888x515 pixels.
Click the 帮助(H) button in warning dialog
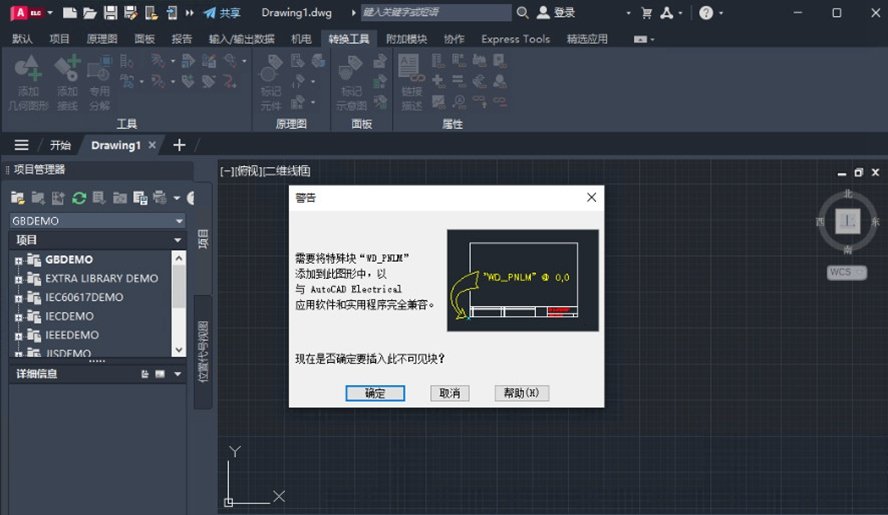pos(522,393)
